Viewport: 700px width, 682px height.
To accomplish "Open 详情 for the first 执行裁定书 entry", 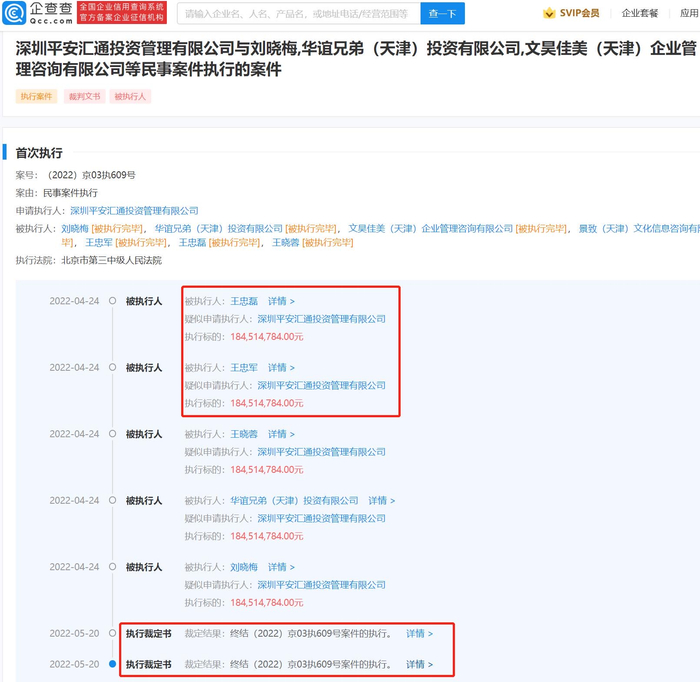I will (419, 634).
